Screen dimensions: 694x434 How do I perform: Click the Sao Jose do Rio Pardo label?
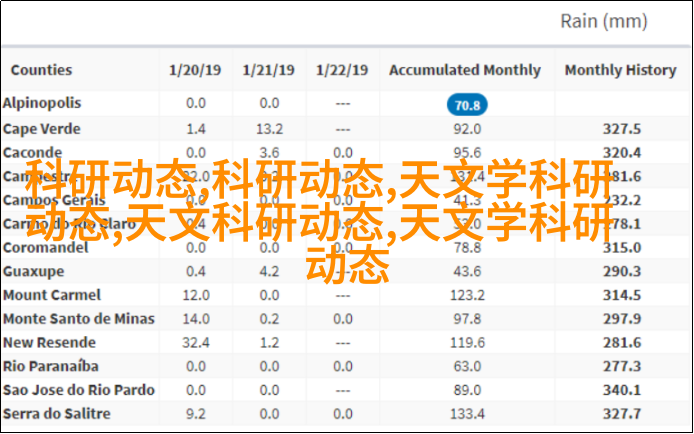(78, 389)
